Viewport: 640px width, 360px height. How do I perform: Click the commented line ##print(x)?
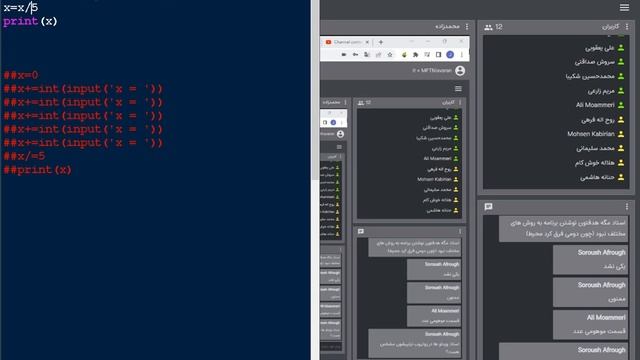[38, 170]
